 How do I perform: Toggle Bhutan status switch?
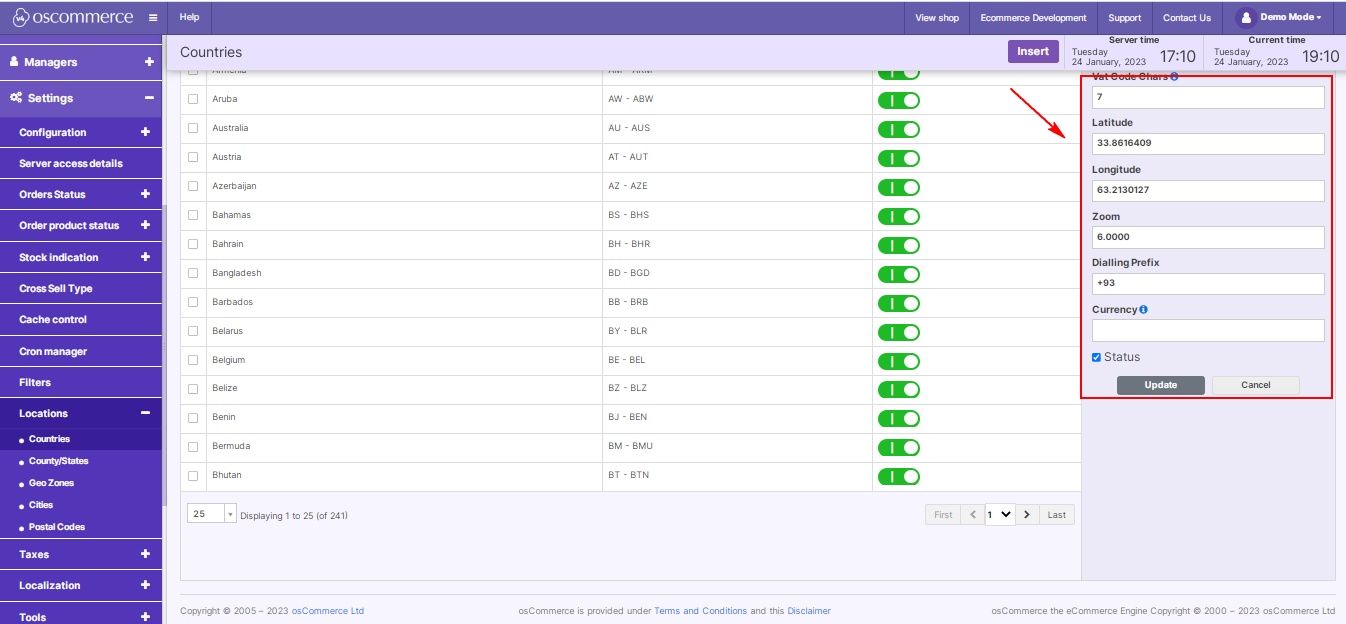tap(898, 476)
